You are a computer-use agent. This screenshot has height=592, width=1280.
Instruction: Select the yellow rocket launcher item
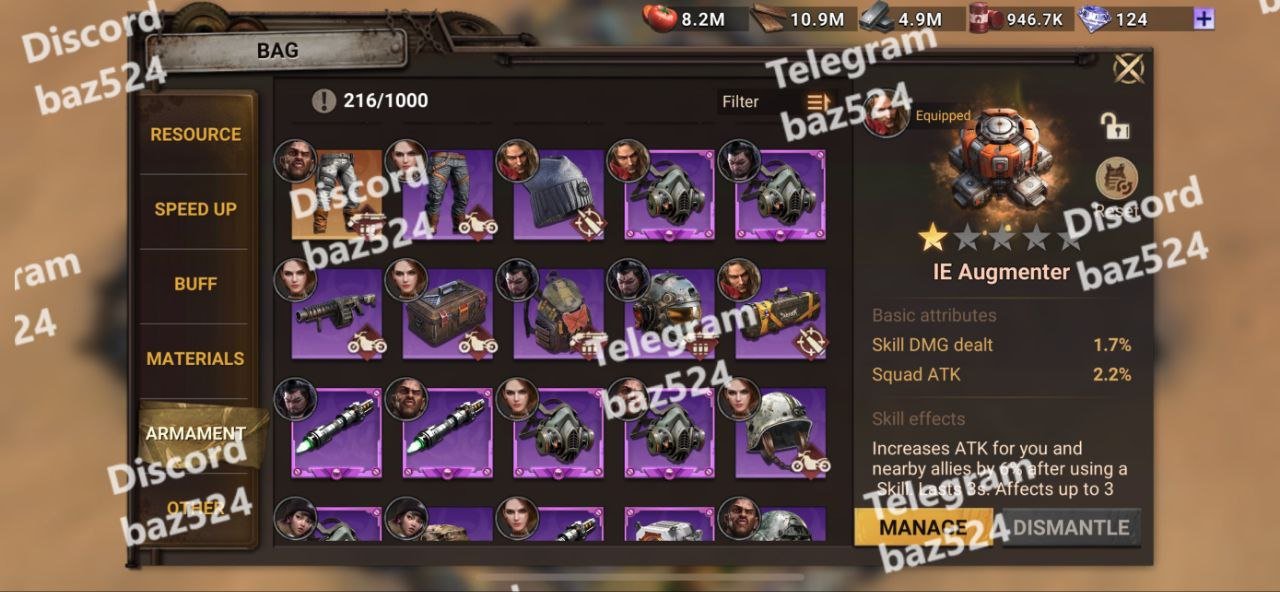pyautogui.click(x=780, y=314)
